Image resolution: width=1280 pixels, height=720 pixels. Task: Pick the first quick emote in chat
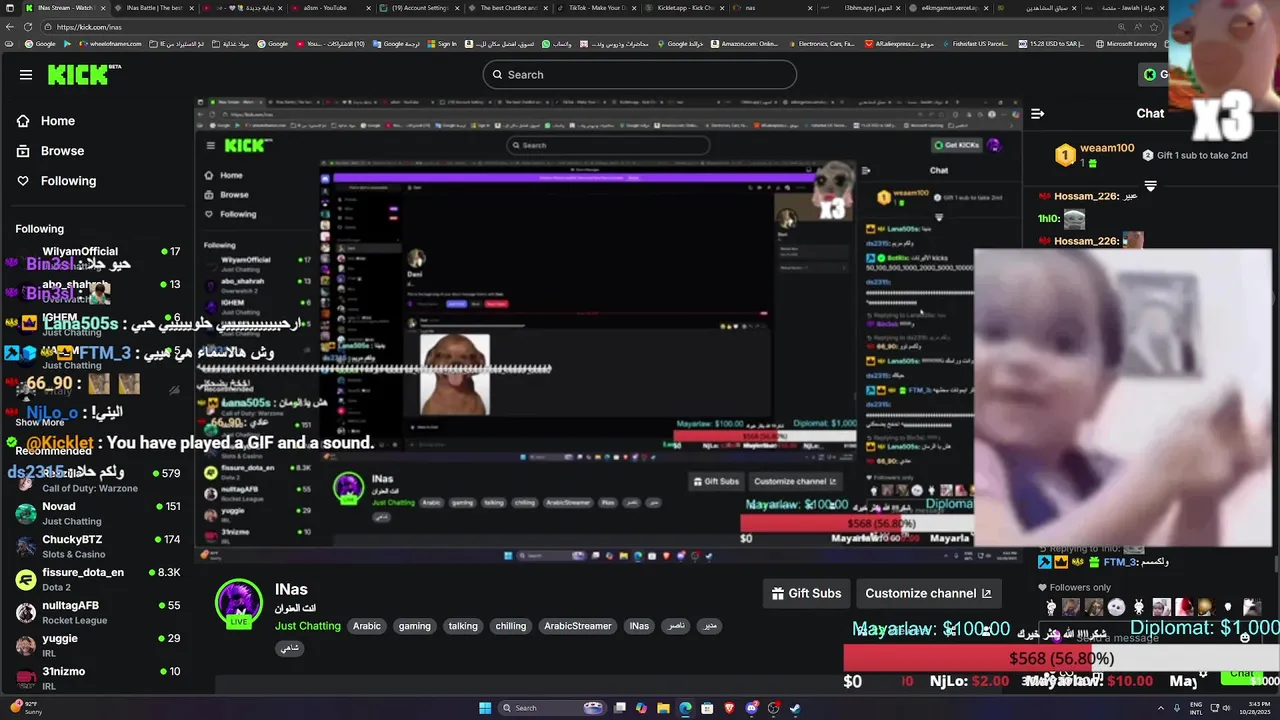point(1051,607)
